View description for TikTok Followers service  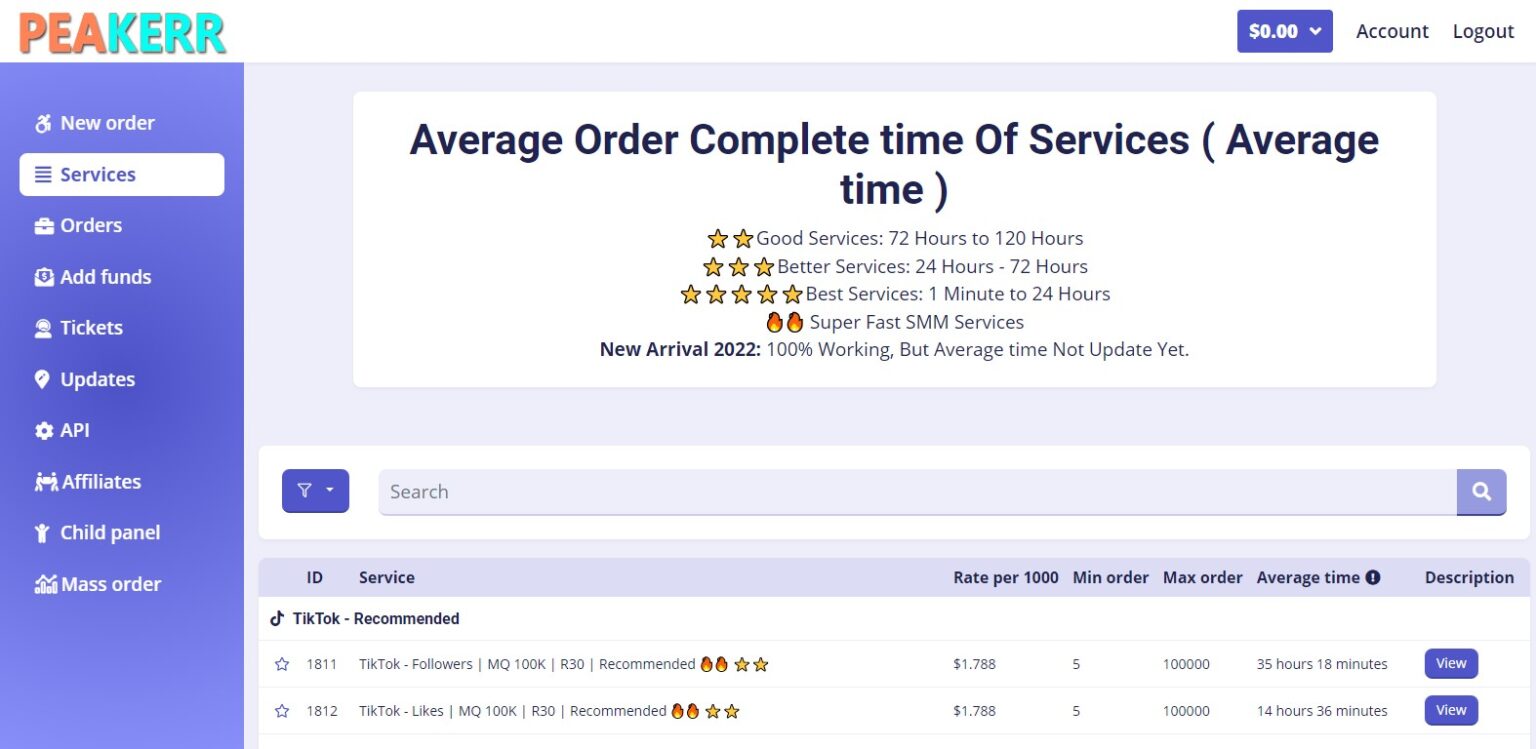[x=1450, y=663]
